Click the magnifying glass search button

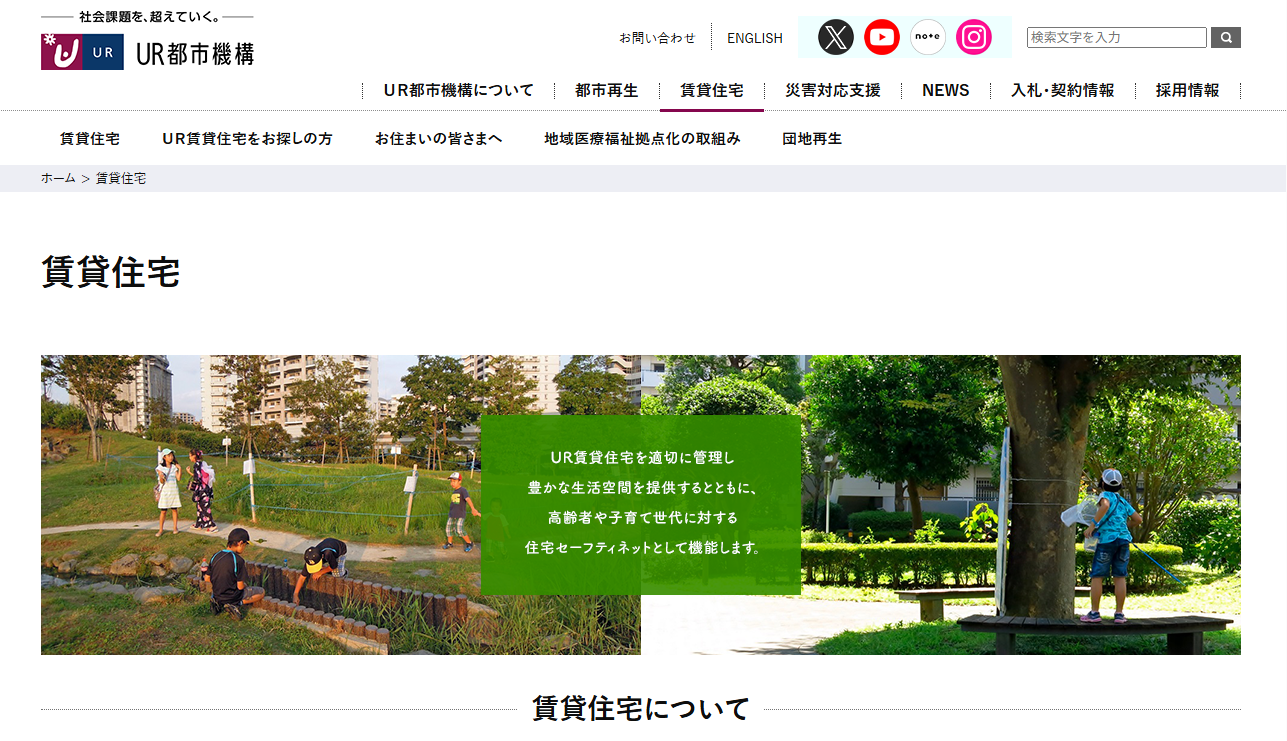(1225, 38)
